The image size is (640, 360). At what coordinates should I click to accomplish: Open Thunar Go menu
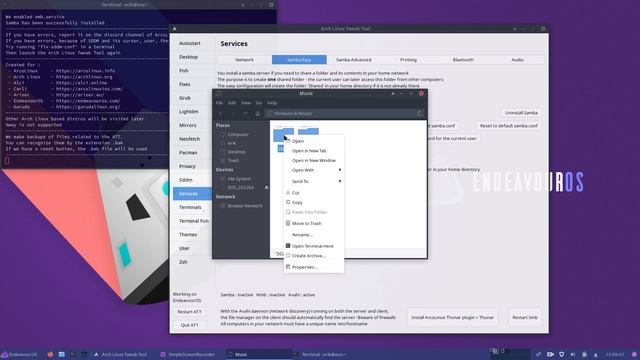(x=259, y=103)
